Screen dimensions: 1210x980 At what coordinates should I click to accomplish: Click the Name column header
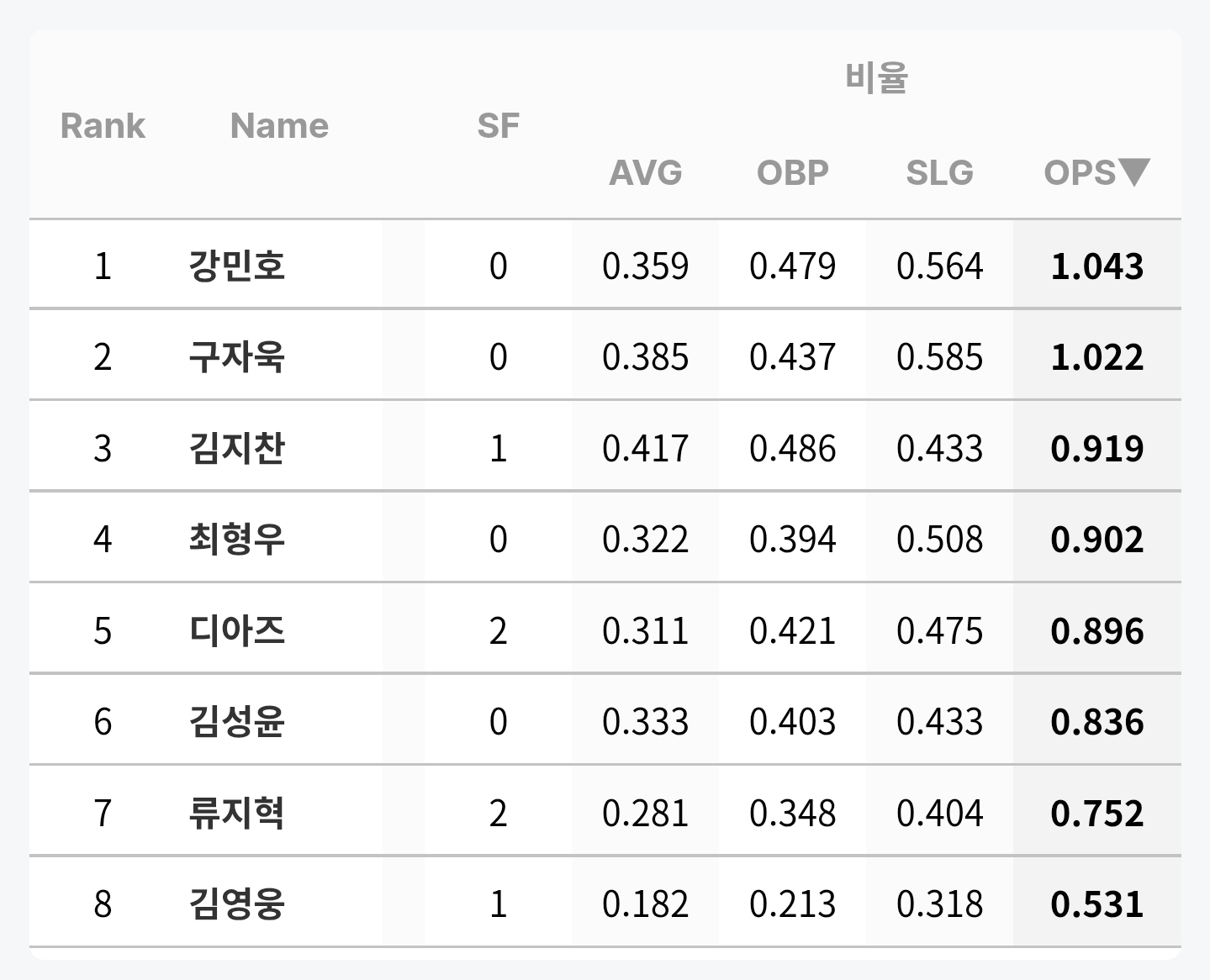click(x=279, y=126)
